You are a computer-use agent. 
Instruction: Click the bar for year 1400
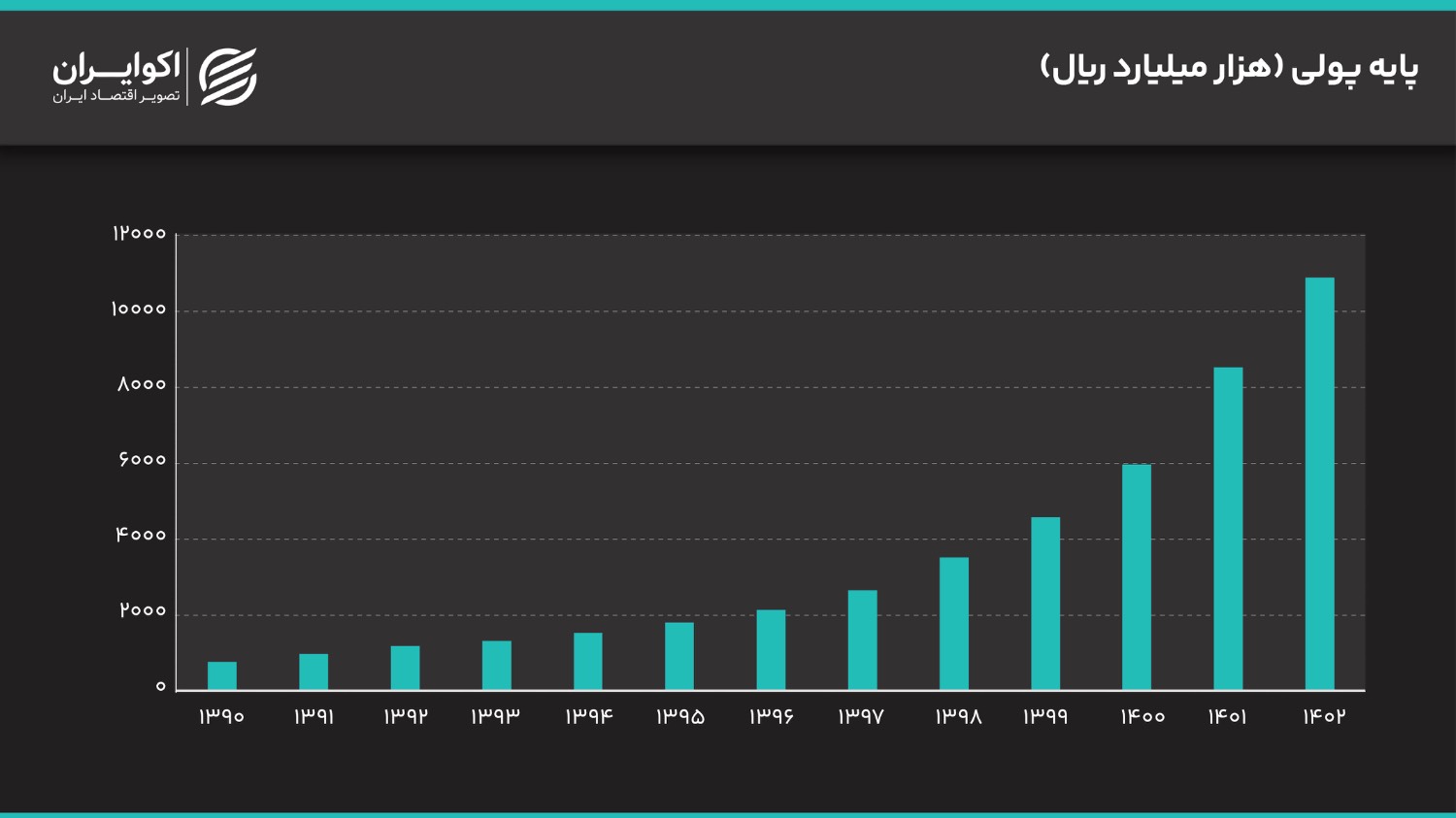coord(1137,576)
